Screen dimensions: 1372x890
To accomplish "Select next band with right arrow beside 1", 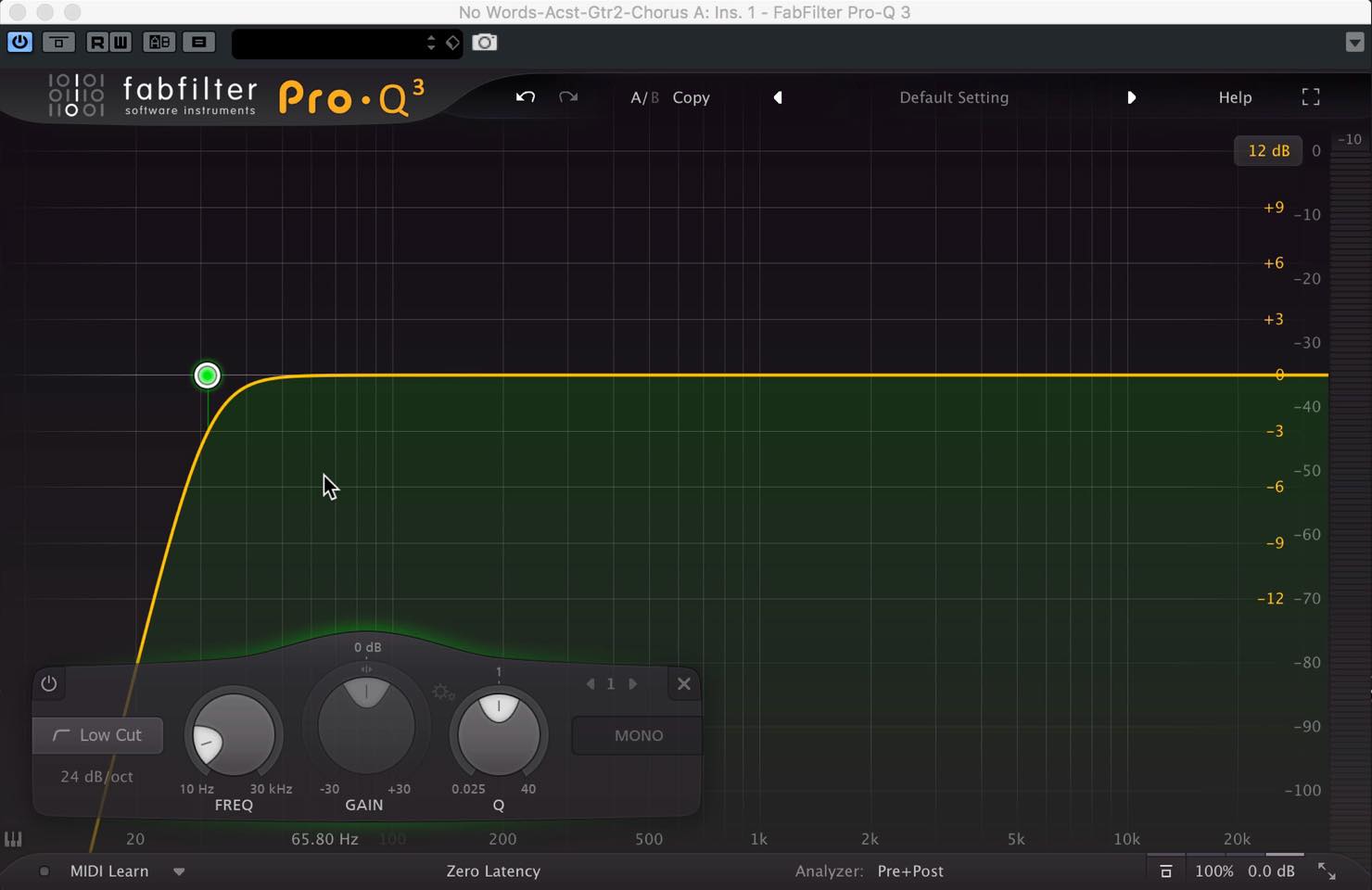I will (633, 684).
